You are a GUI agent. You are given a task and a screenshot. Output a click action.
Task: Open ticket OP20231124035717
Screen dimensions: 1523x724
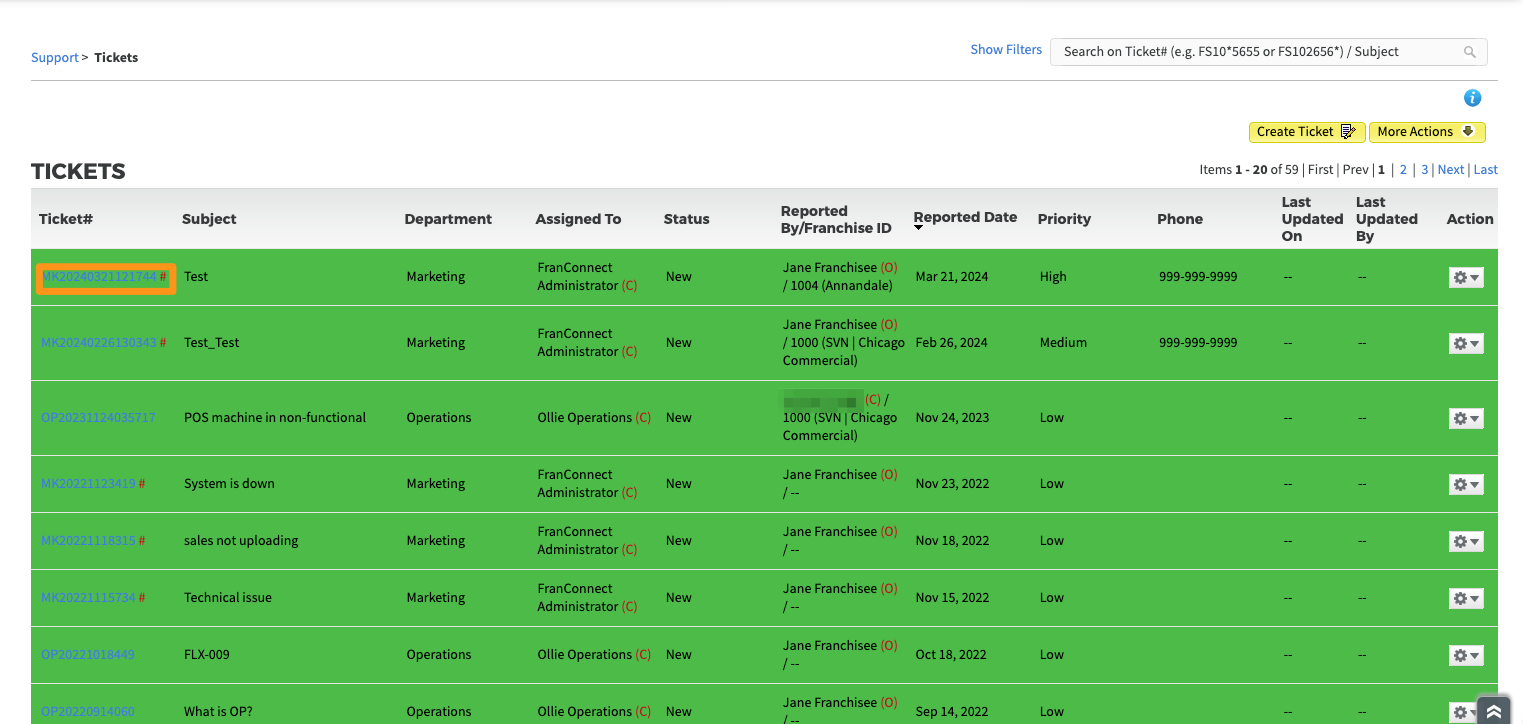98,418
